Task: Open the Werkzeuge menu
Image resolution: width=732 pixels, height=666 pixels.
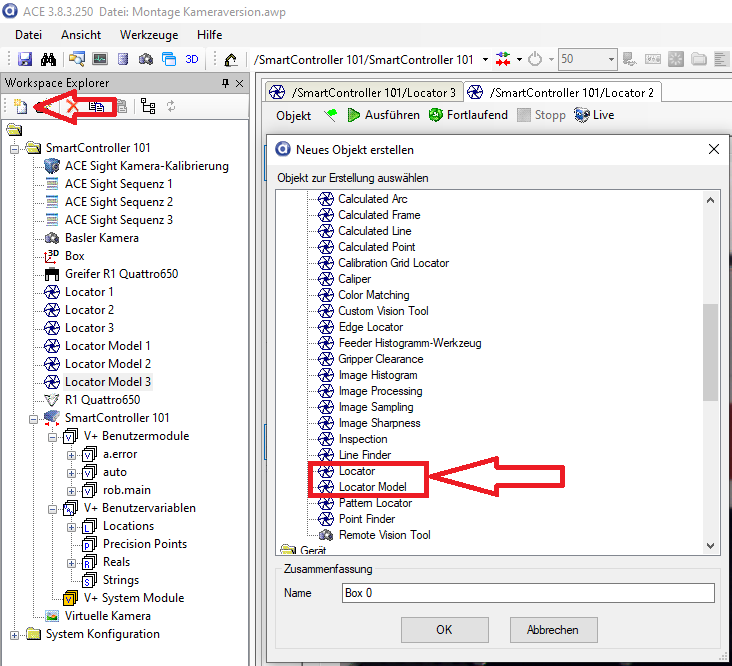Action: 148,34
